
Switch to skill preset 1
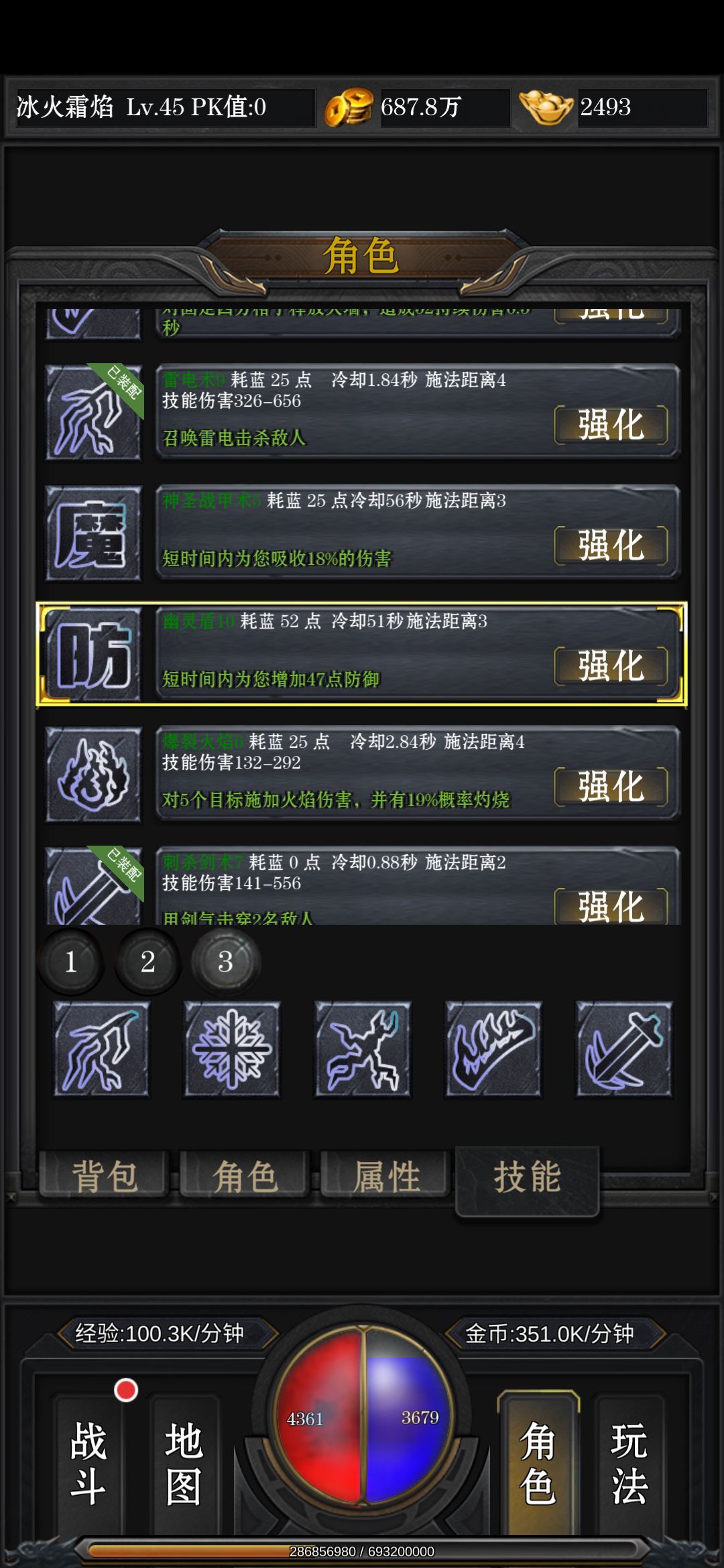coord(71,962)
